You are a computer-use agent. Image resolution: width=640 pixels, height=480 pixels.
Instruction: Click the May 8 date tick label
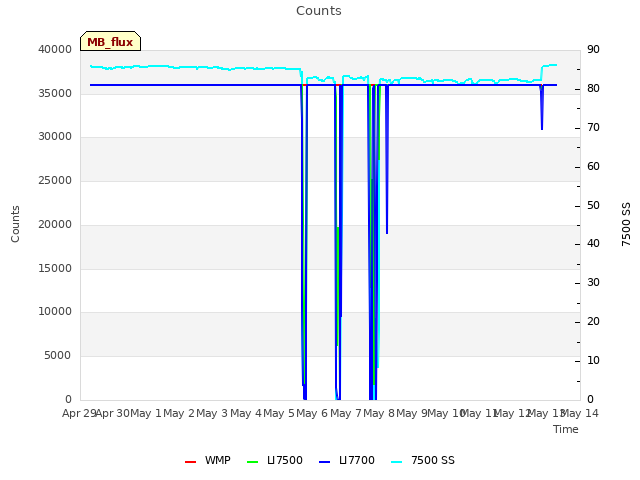379,413
